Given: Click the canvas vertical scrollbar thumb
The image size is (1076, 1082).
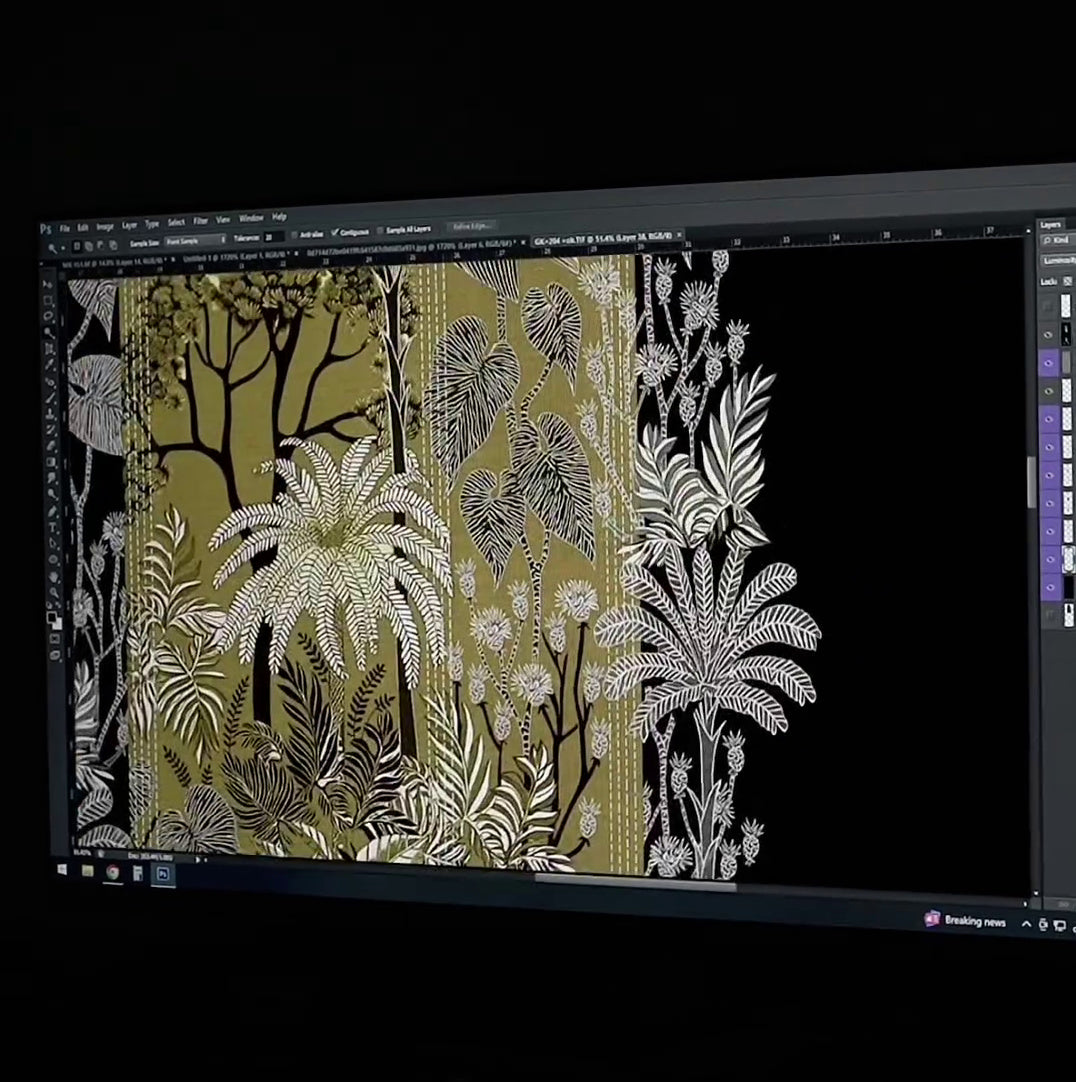Looking at the screenshot, I should (x=1031, y=482).
